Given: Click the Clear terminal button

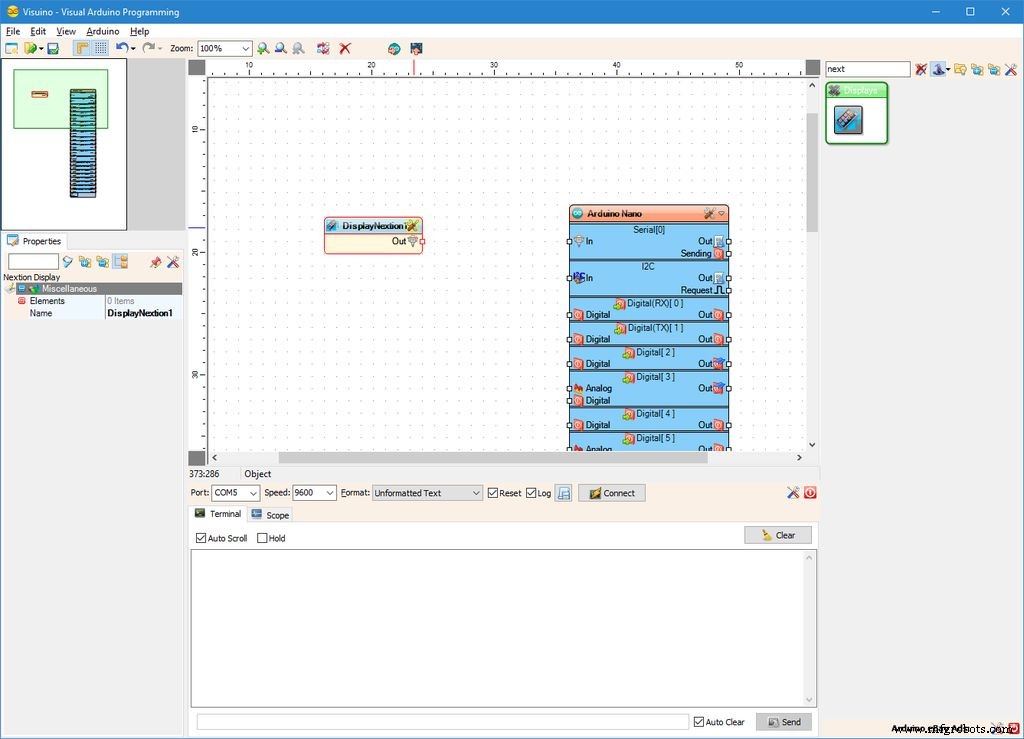Looking at the screenshot, I should pos(777,535).
